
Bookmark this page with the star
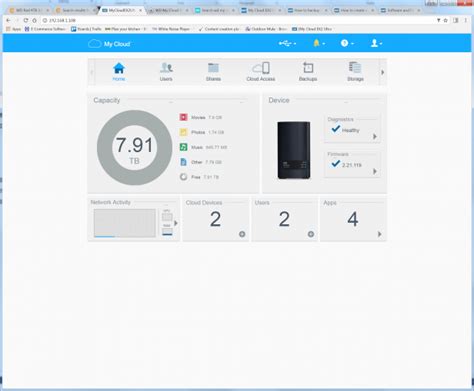click(446, 20)
